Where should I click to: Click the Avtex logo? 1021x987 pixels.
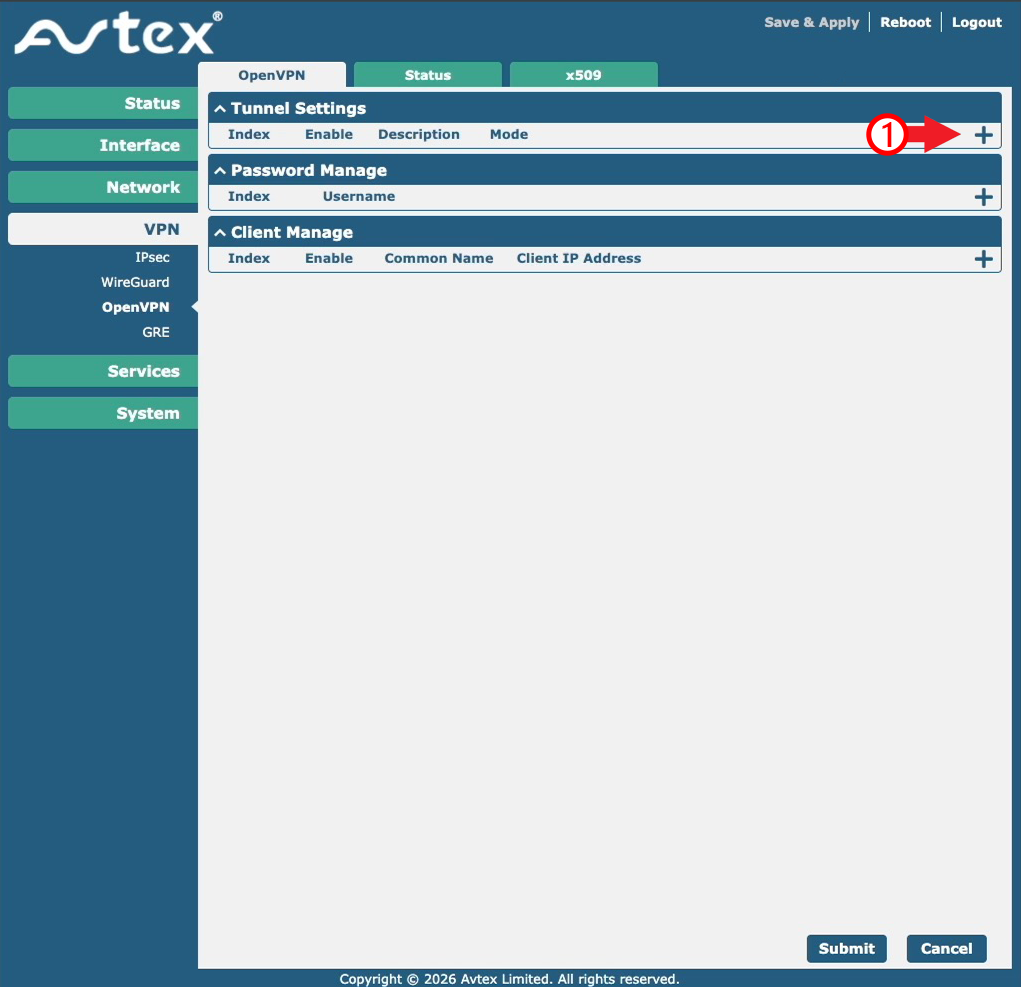tap(117, 35)
